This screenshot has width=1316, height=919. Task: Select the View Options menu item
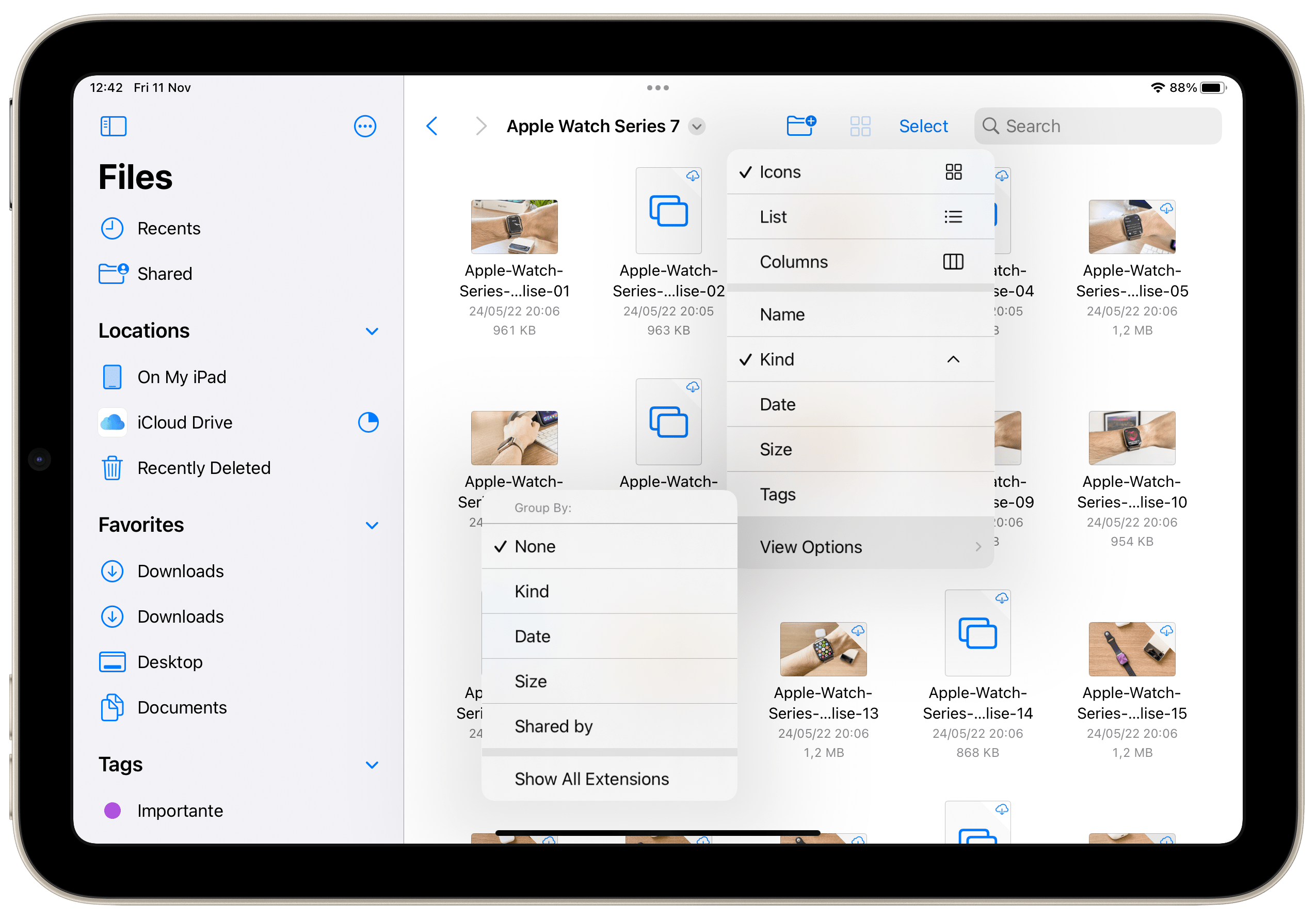point(856,545)
